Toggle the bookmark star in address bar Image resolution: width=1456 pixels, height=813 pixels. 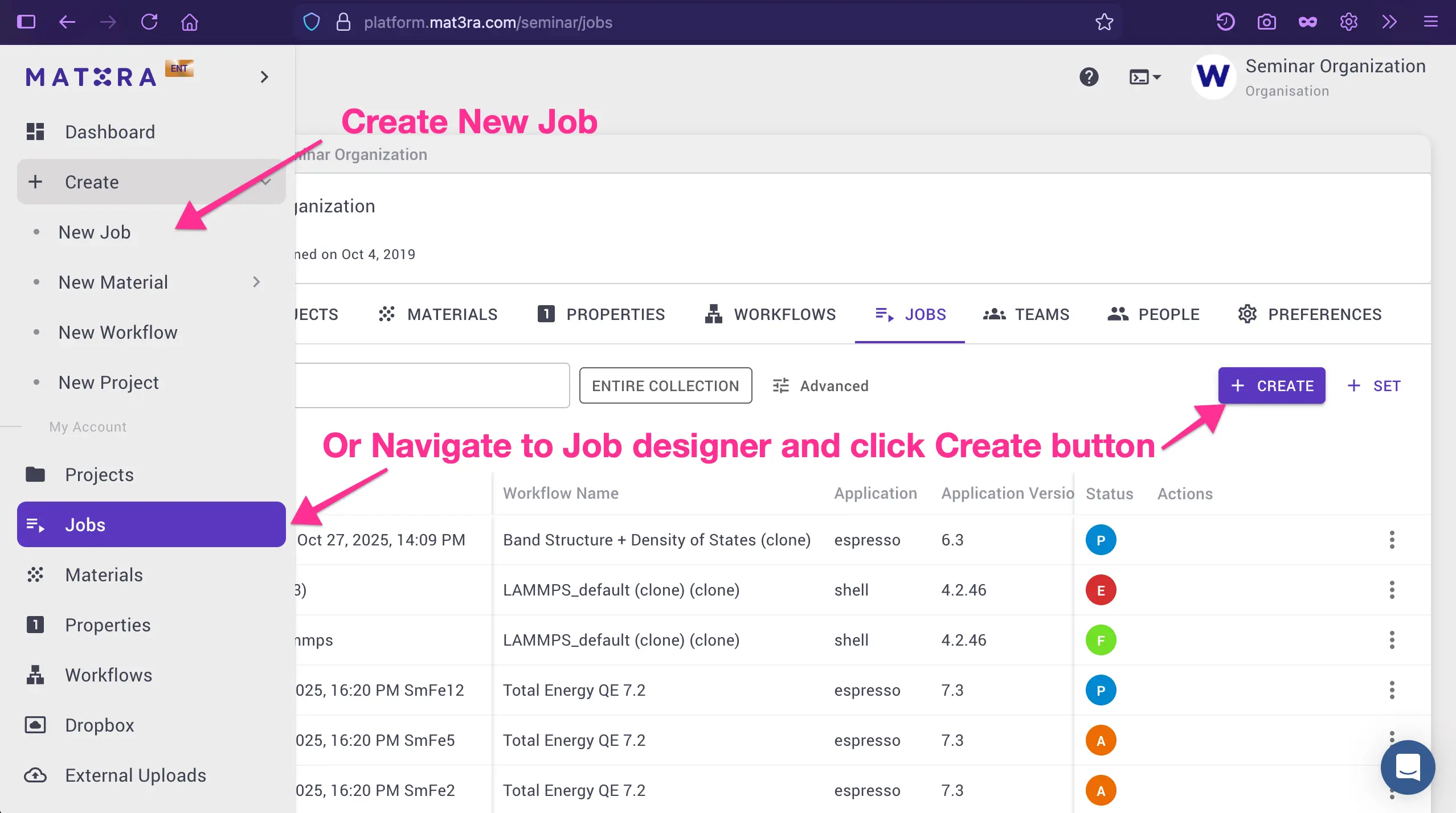[x=1104, y=22]
